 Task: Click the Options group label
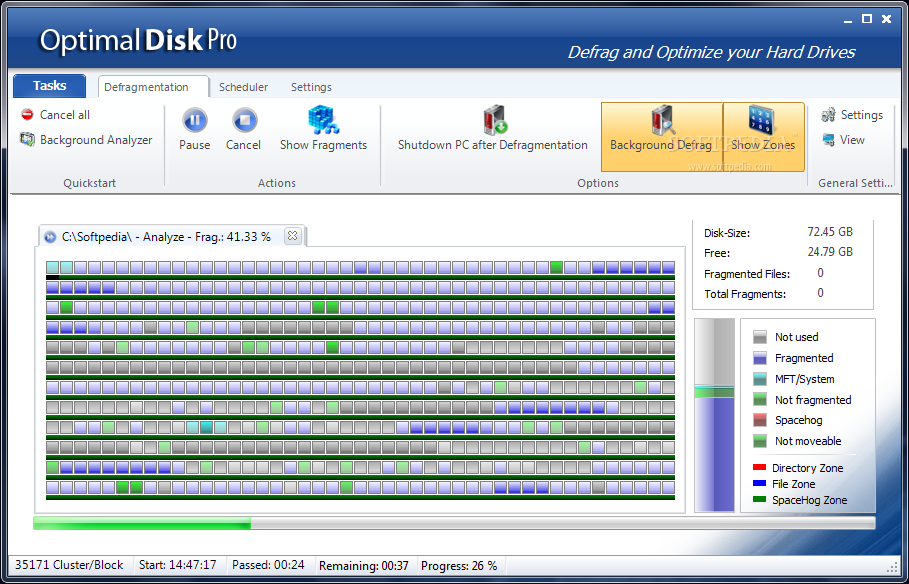pos(598,183)
